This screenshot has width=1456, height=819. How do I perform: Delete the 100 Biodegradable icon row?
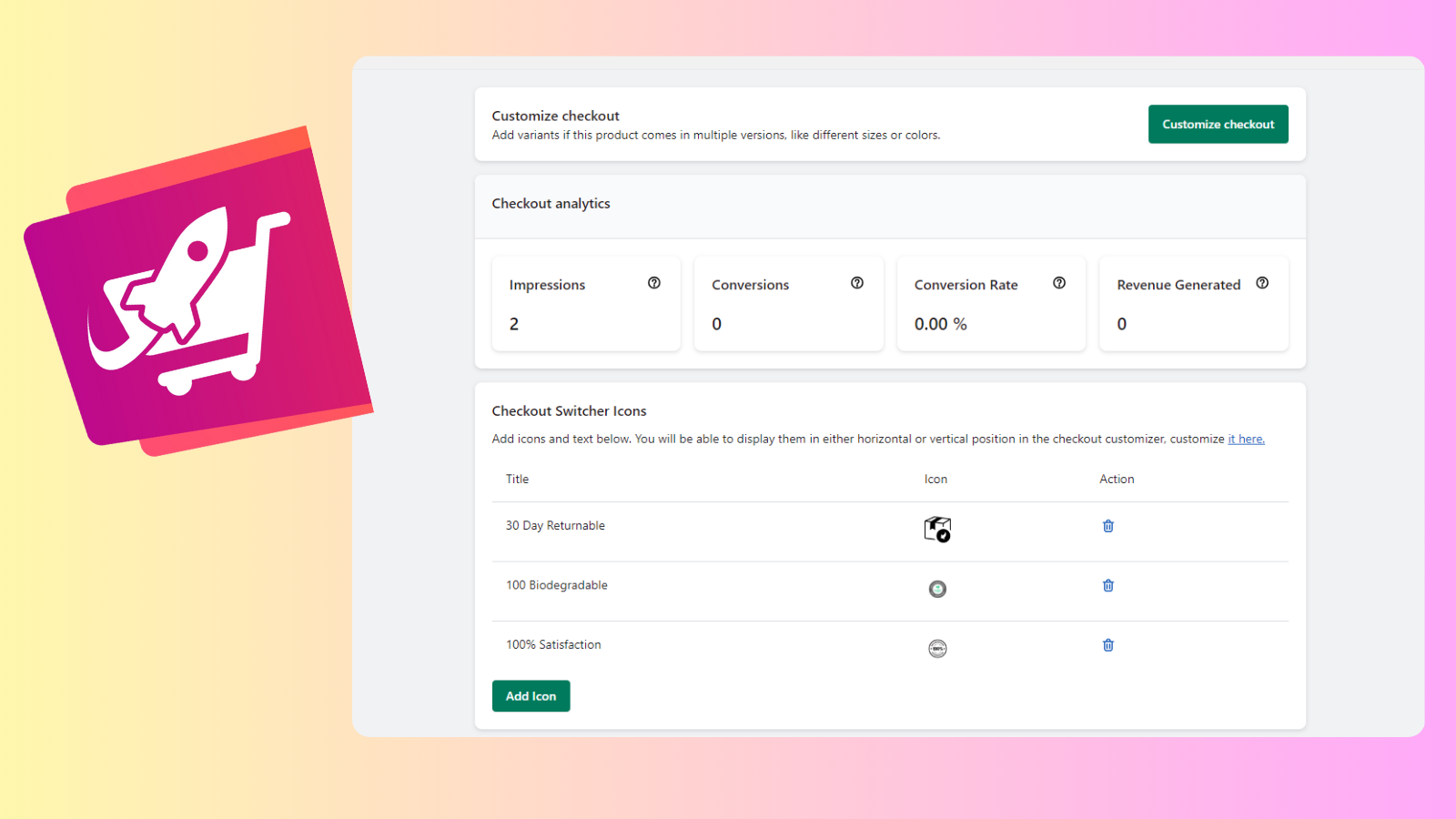coord(1107,585)
